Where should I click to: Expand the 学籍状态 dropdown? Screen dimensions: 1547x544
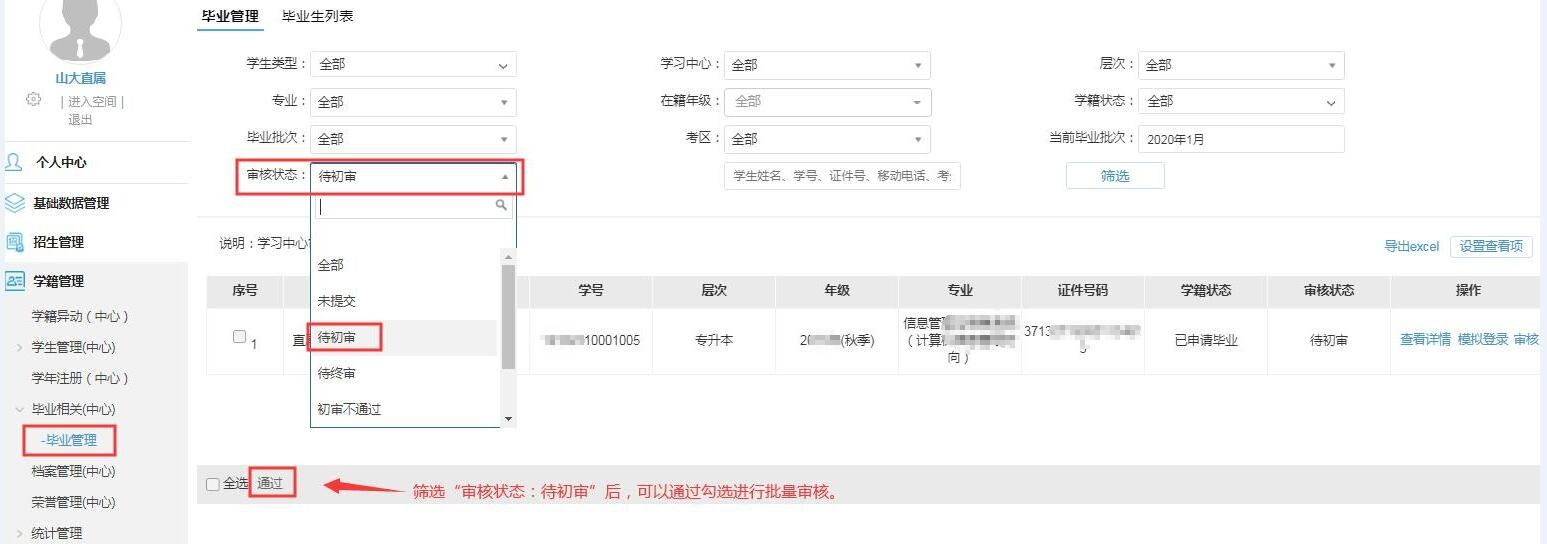pyautogui.click(x=1241, y=102)
